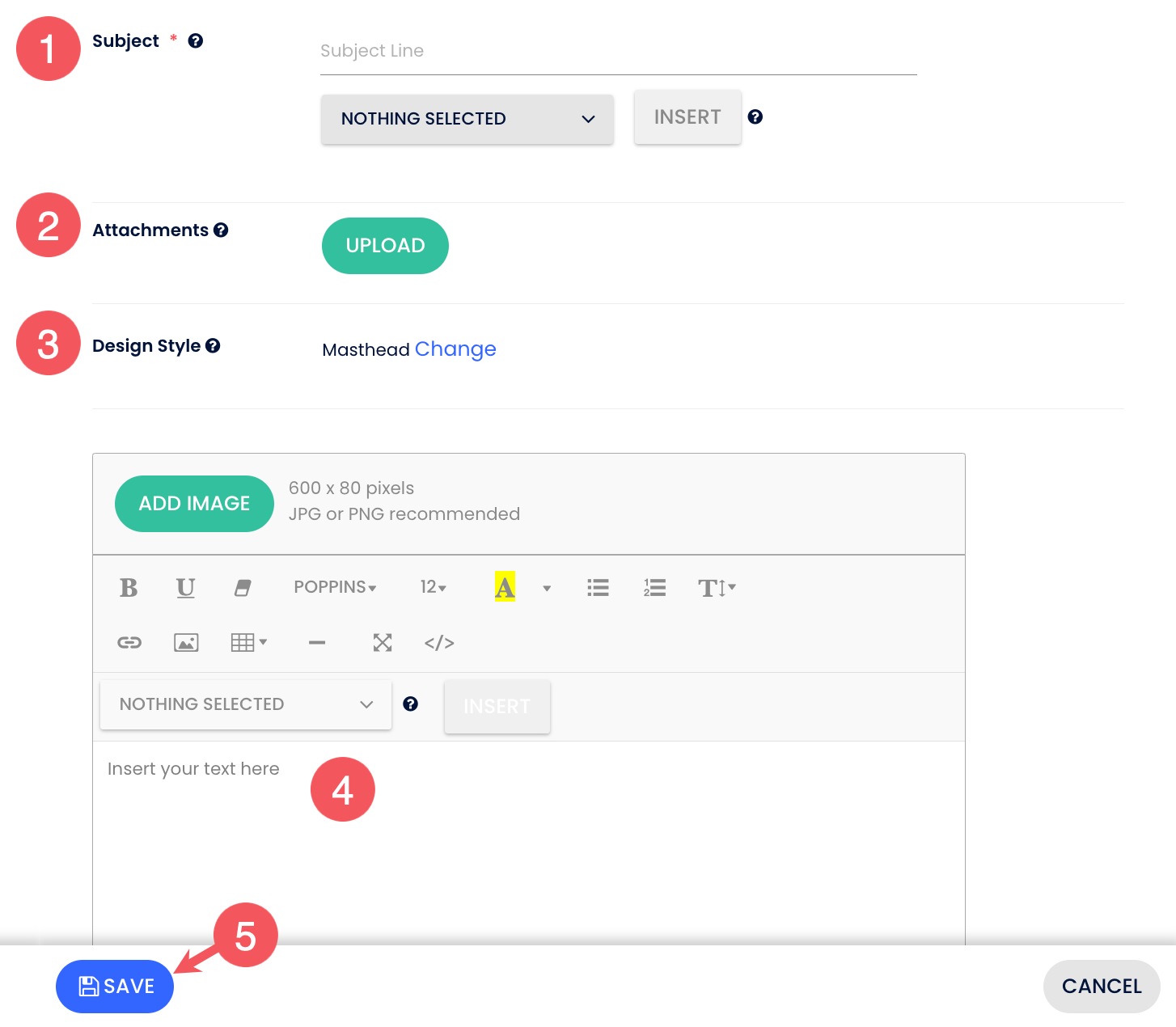Apply underline formatting
This screenshot has width=1176, height=1027.
pyautogui.click(x=185, y=588)
